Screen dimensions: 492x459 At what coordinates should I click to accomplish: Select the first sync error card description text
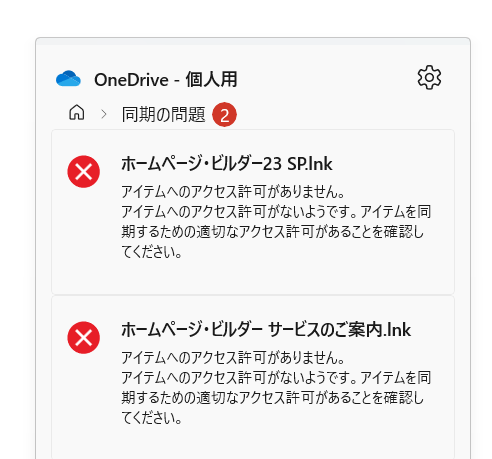(276, 222)
